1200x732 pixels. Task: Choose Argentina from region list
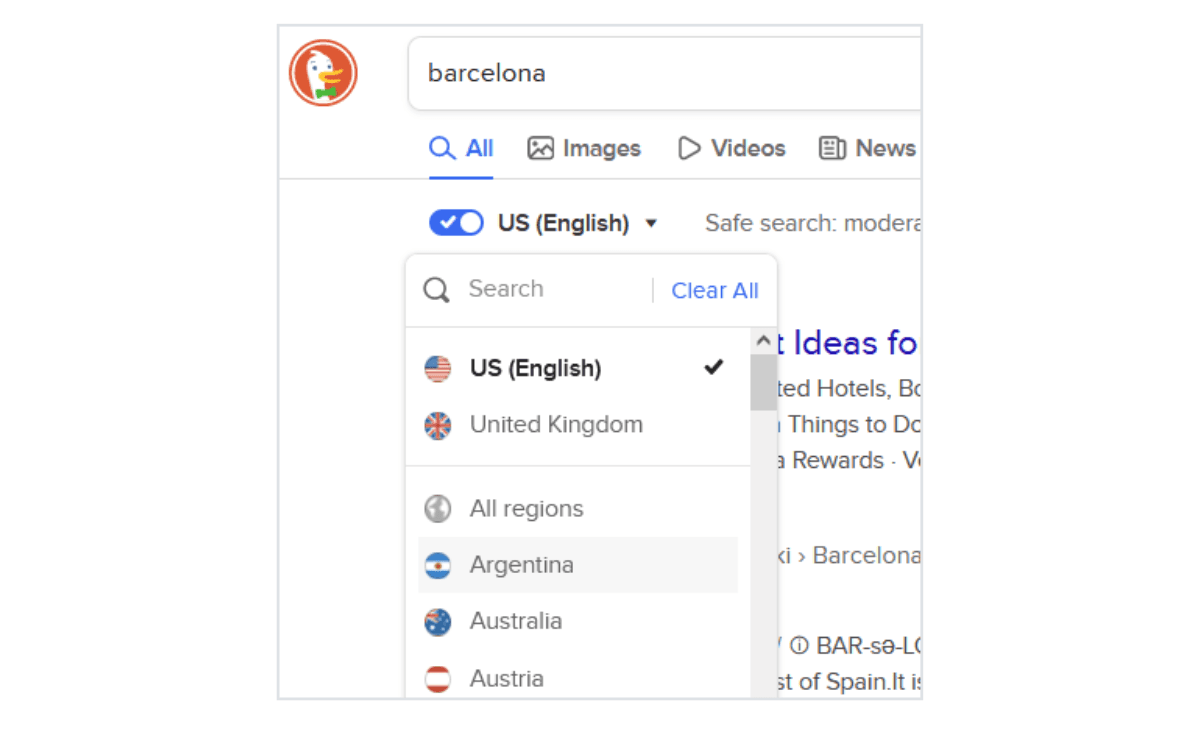point(578,565)
